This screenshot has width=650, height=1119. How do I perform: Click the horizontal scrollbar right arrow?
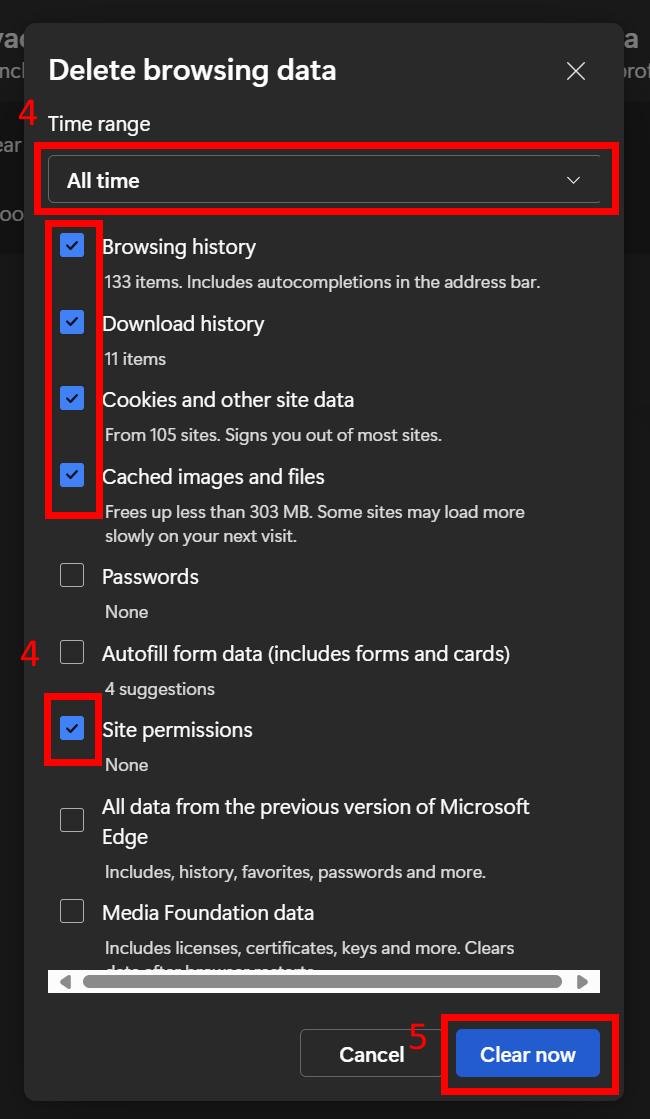click(582, 982)
